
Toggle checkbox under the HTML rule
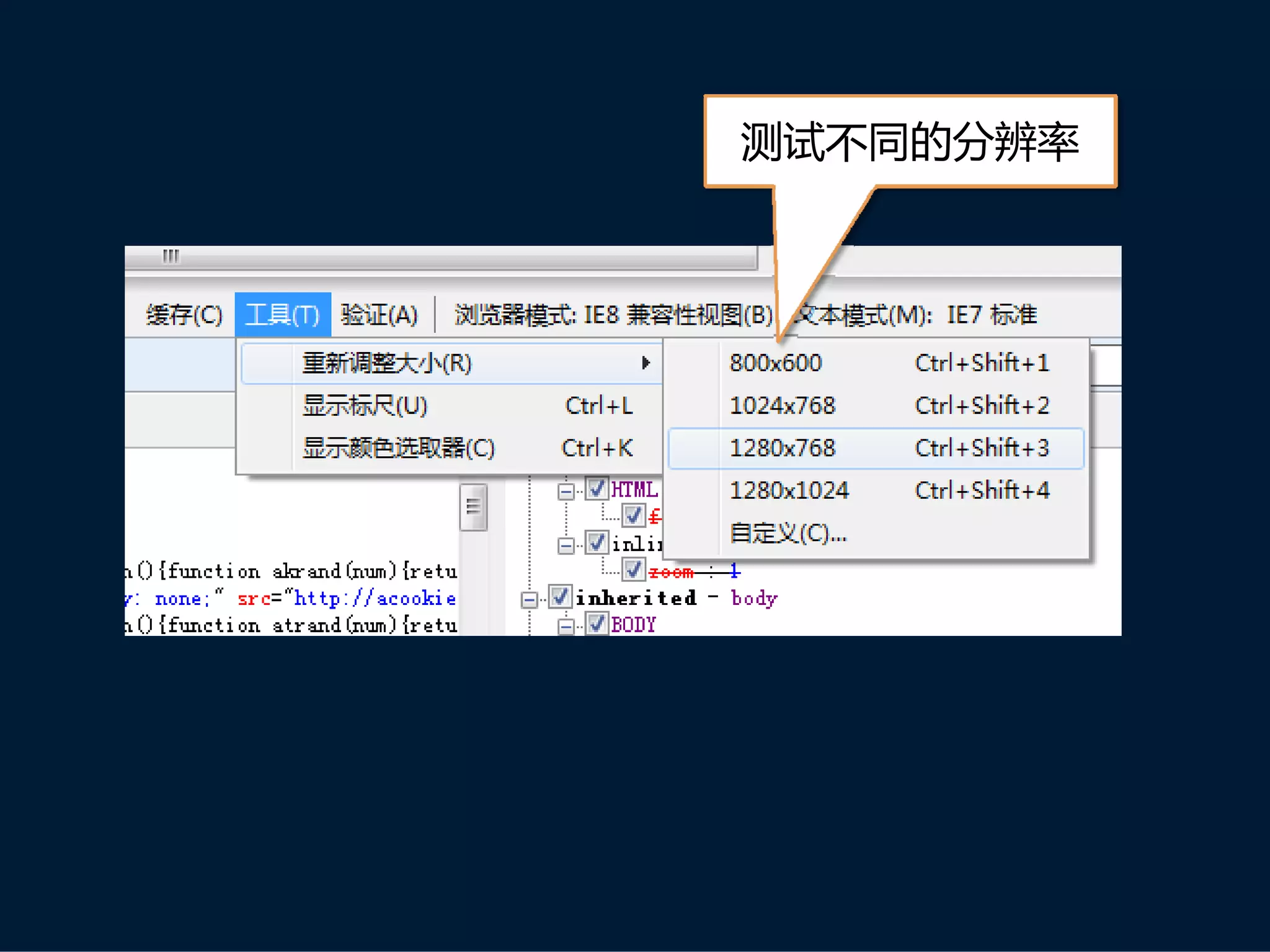pos(633,516)
